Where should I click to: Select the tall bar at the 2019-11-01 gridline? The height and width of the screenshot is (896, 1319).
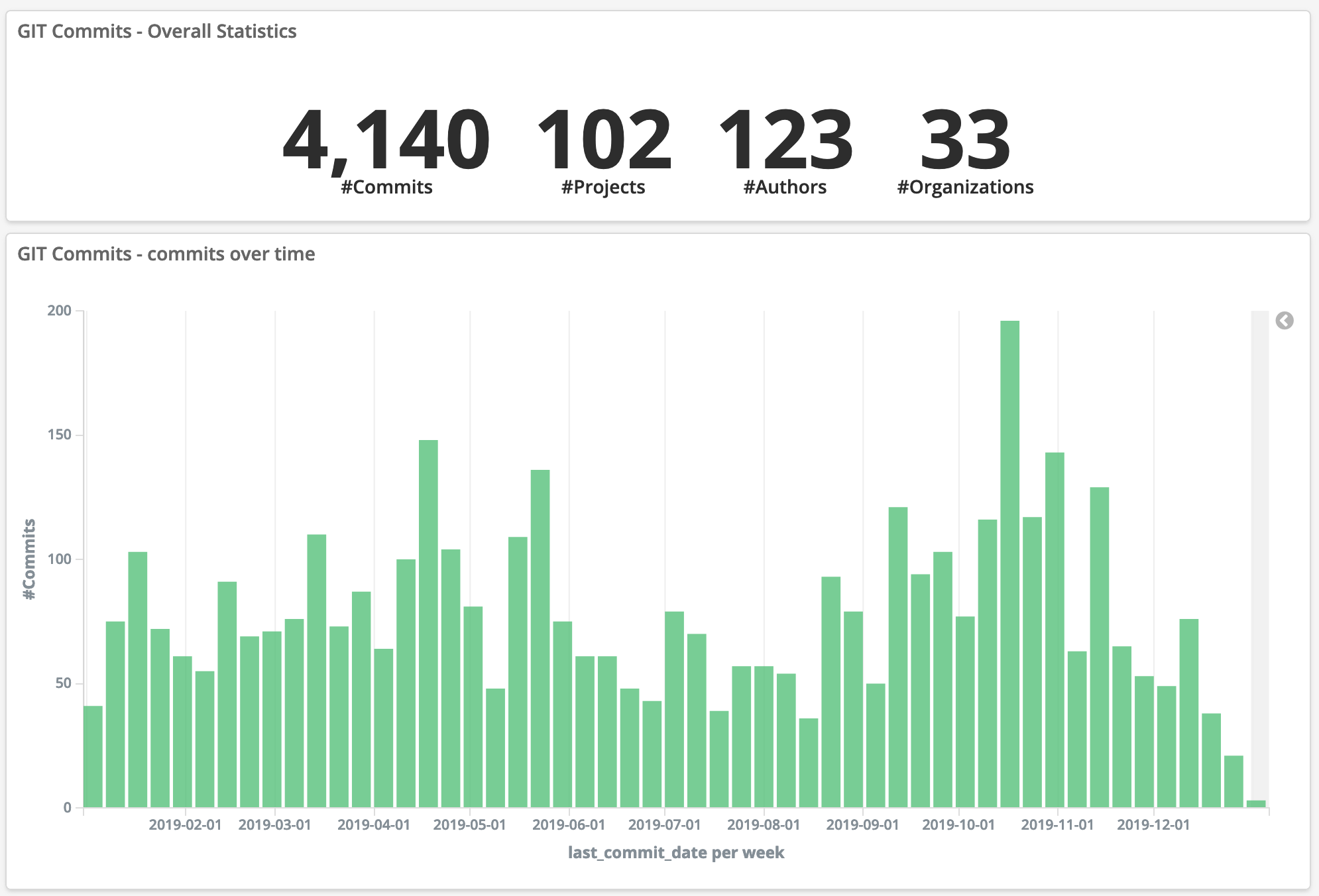tap(1055, 630)
